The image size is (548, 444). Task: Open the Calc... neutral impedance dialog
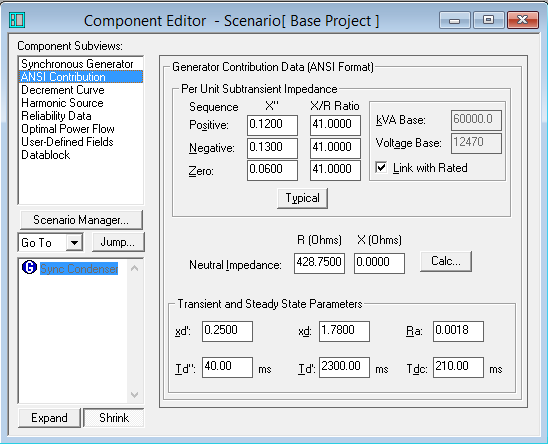click(446, 261)
